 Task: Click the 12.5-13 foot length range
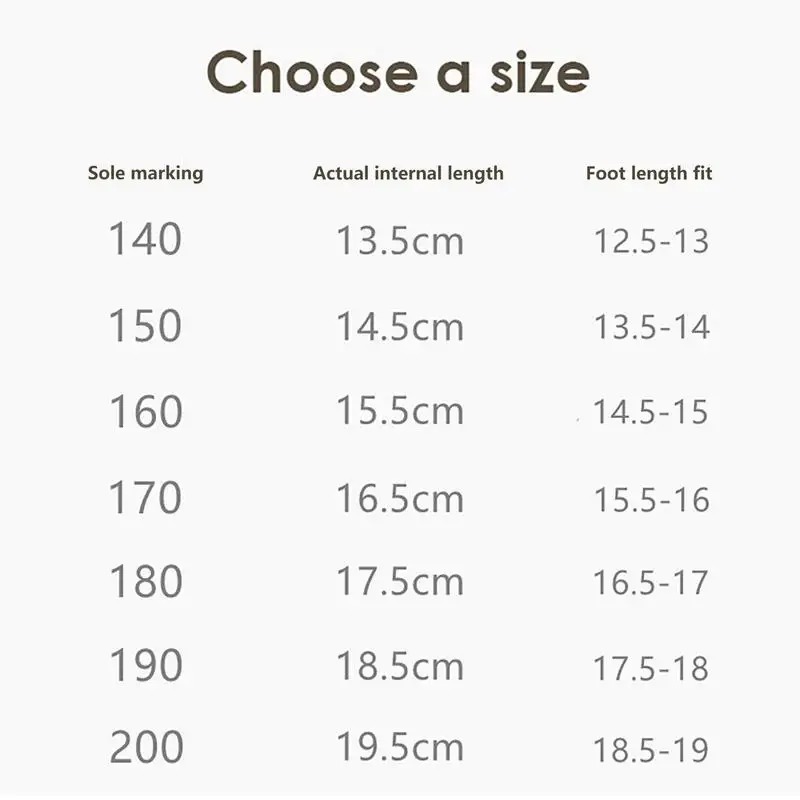pyautogui.click(x=651, y=241)
